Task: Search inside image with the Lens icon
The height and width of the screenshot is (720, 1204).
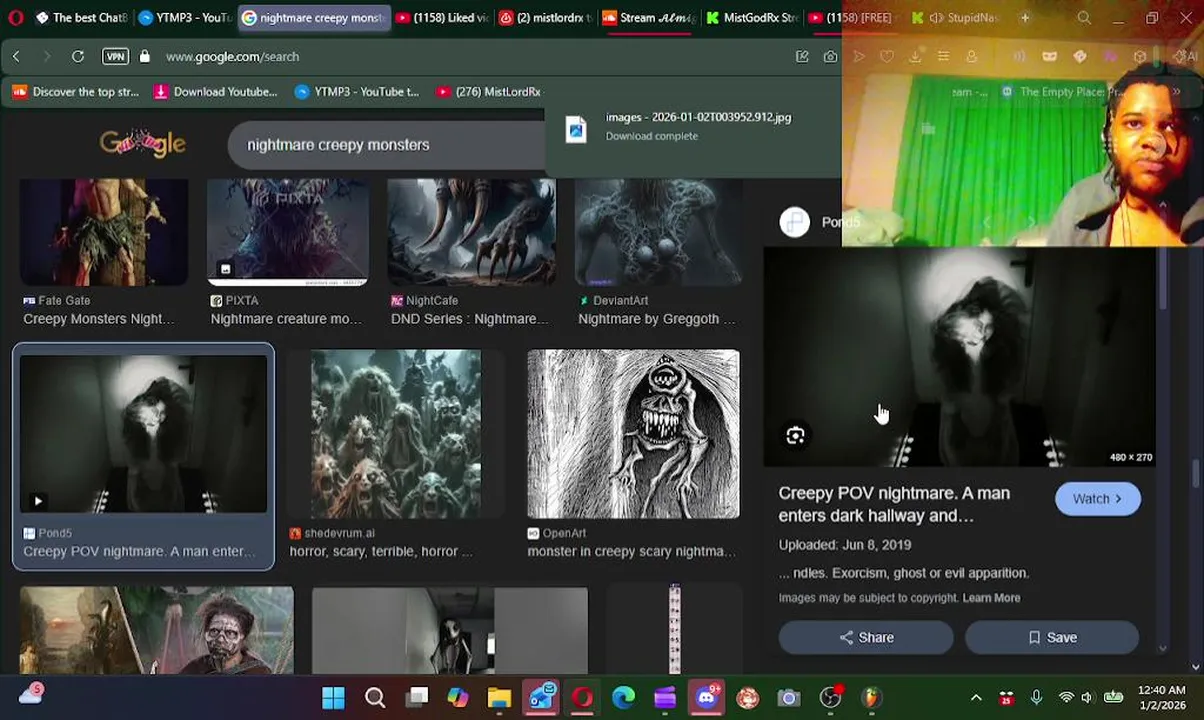Action: (x=795, y=436)
